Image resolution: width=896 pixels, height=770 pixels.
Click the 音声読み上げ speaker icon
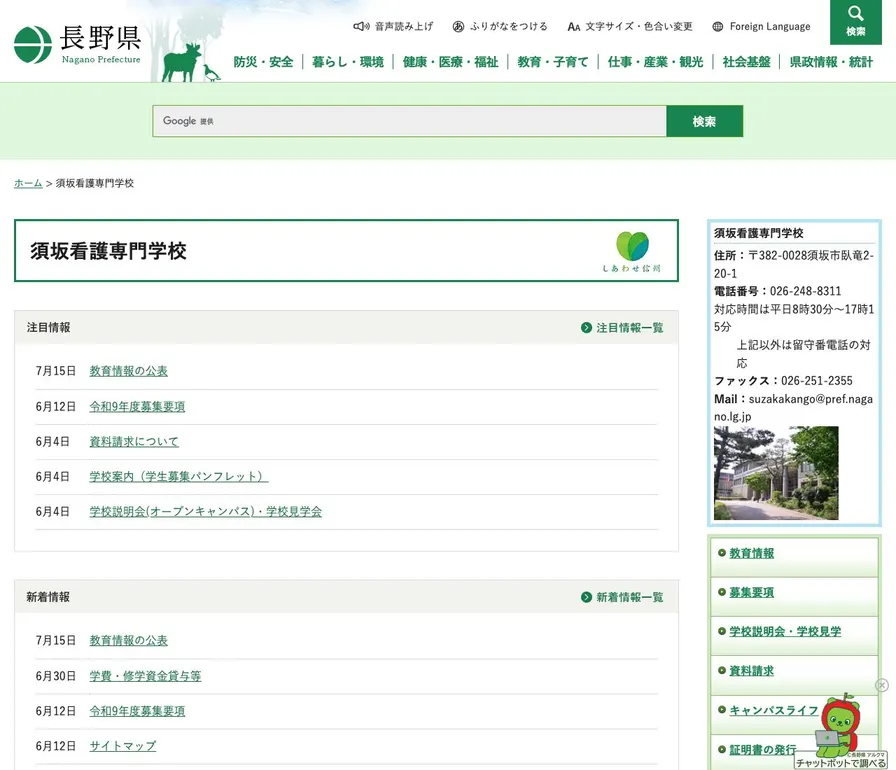[361, 26]
